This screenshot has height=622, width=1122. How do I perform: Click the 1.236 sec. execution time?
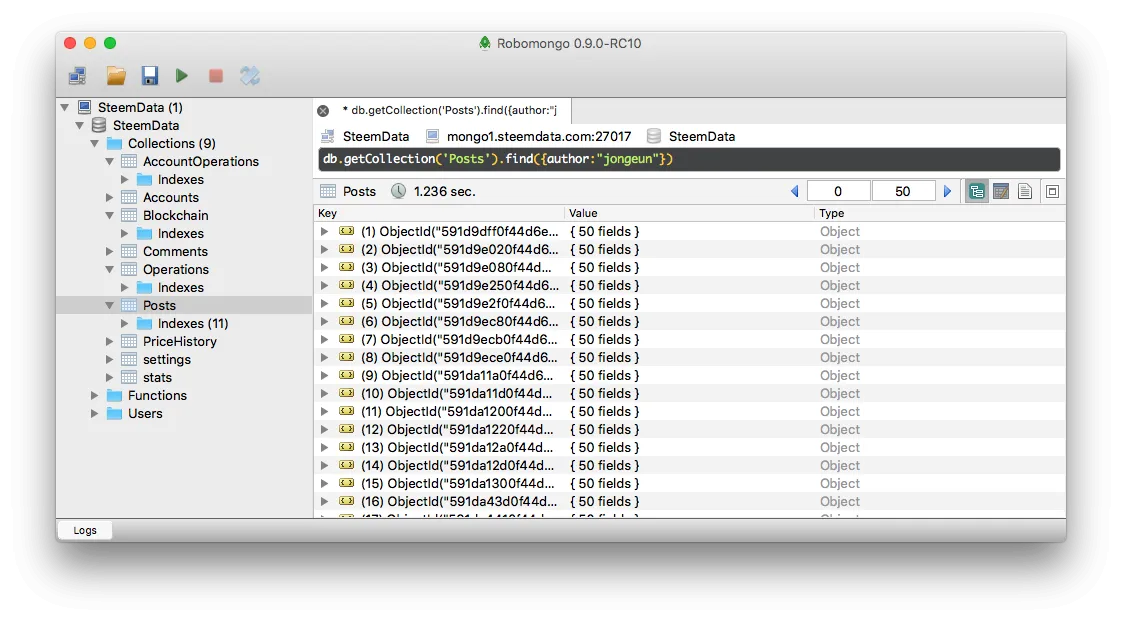(x=444, y=191)
